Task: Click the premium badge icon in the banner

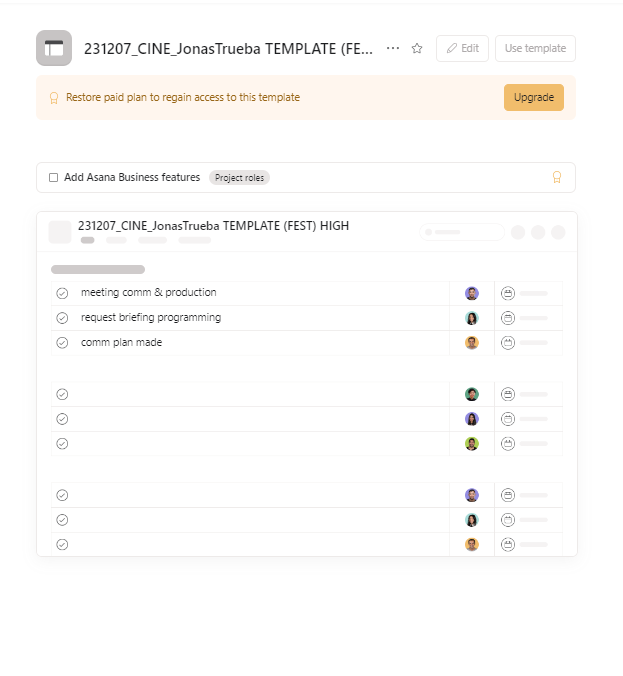Action: [54, 98]
